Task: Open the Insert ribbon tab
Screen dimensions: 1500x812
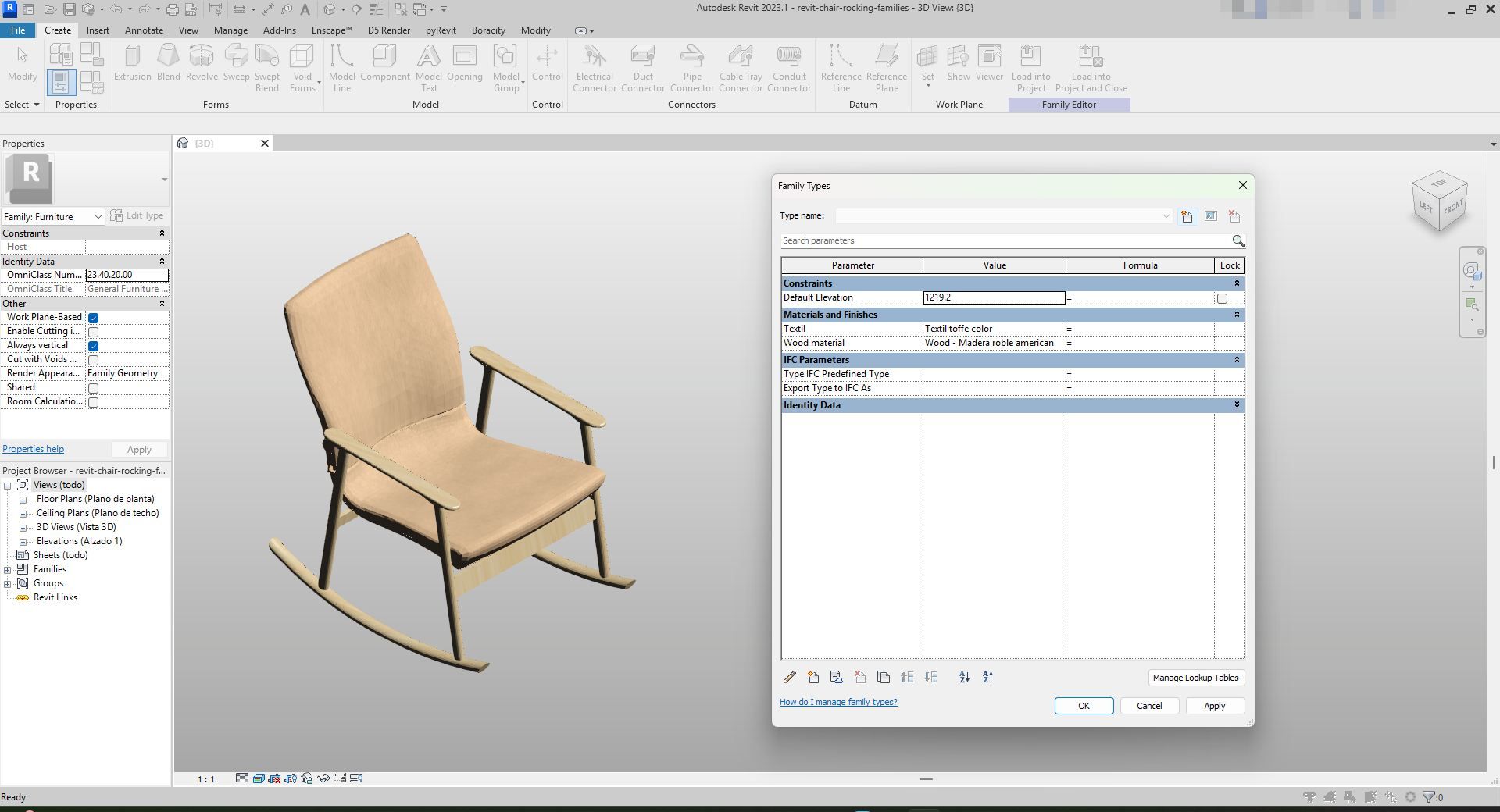Action: tap(98, 30)
